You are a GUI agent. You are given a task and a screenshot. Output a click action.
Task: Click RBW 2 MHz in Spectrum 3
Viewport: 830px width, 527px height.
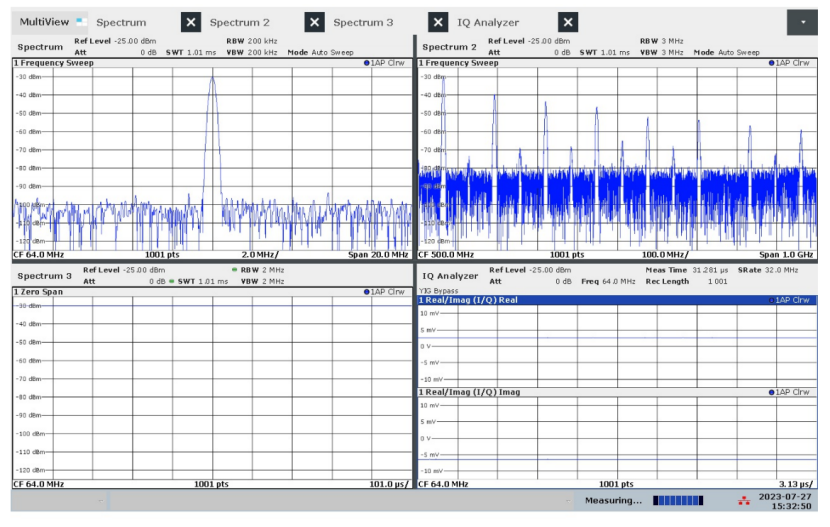tap(263, 270)
